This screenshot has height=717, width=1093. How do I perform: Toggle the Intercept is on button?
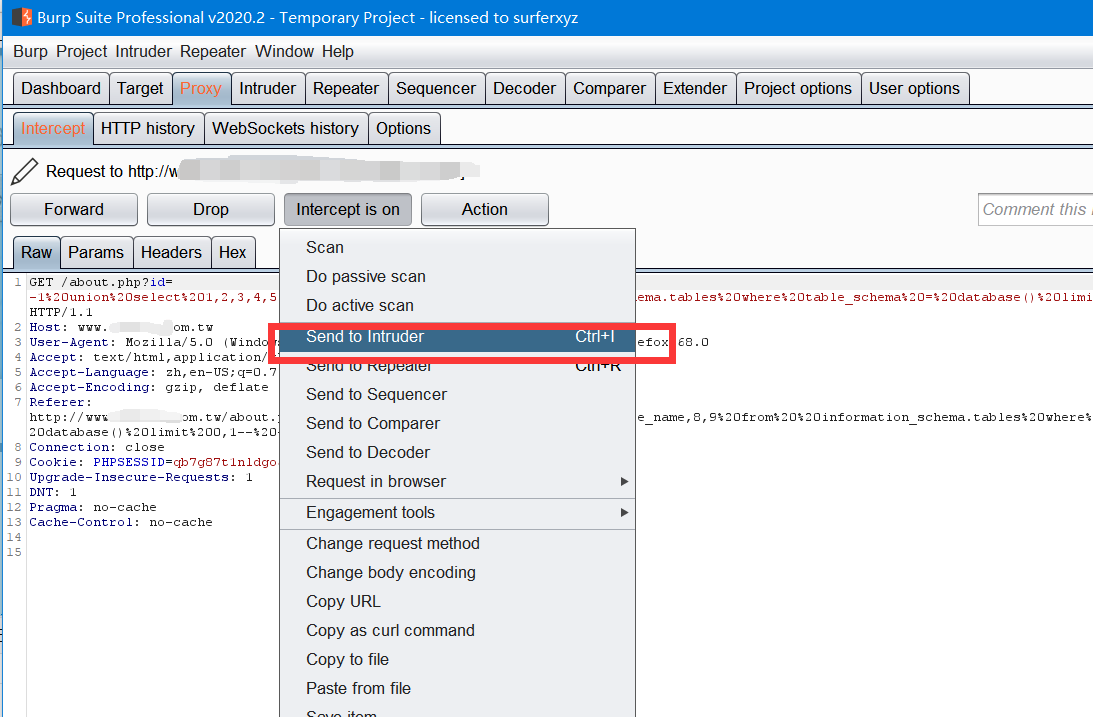[348, 210]
